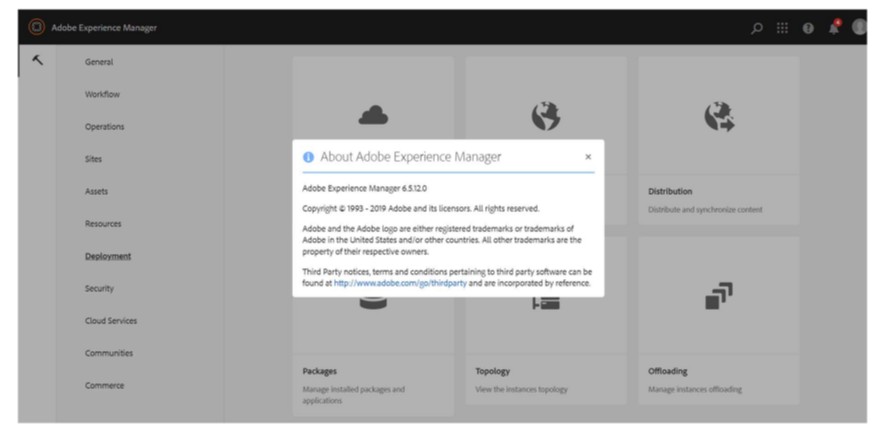Screen dimensions: 892x437
Task: Open the search magnifier in header
Action: click(757, 28)
